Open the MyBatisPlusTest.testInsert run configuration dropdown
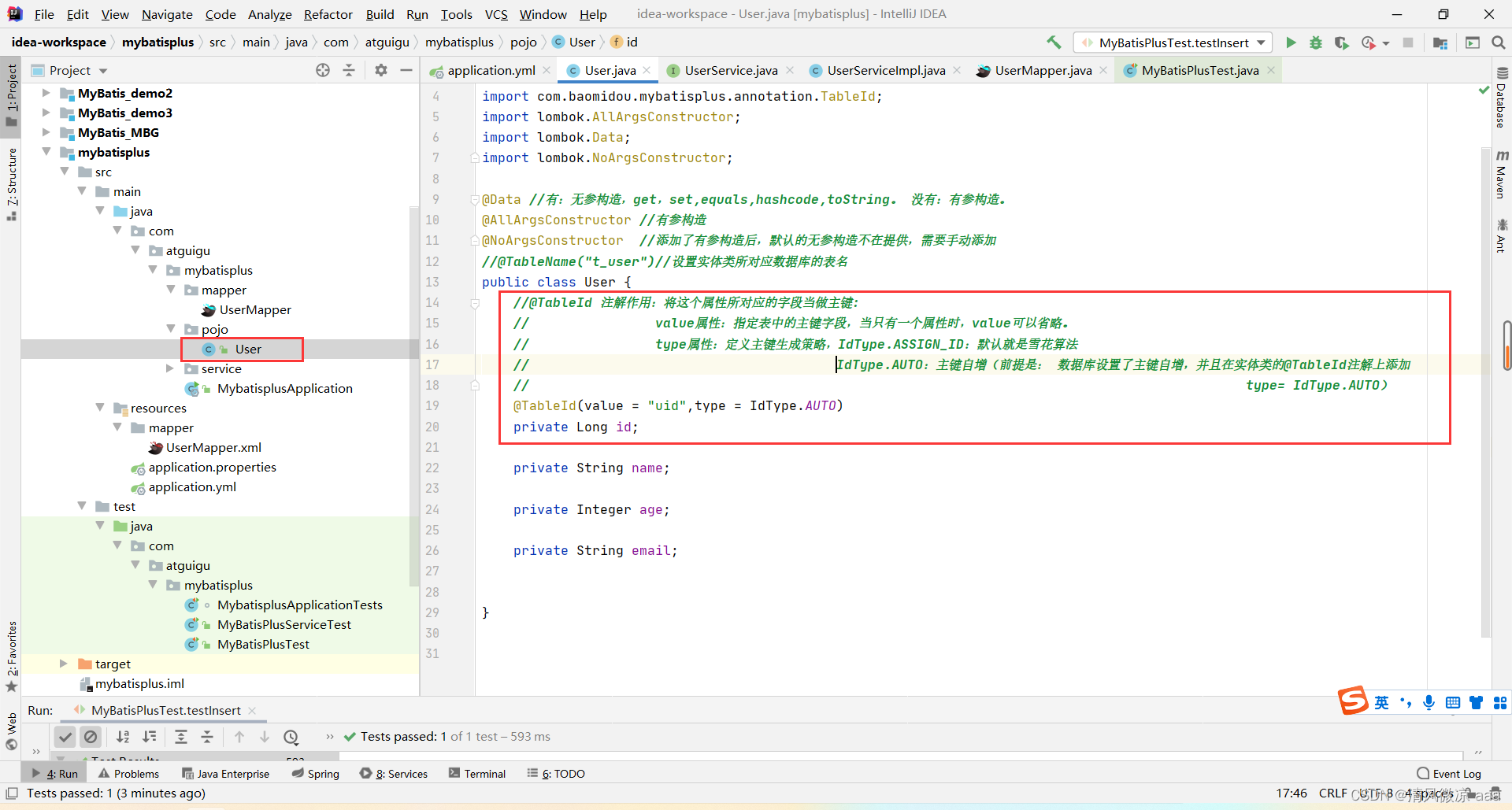This screenshot has height=810, width=1512. pyautogui.click(x=1173, y=43)
